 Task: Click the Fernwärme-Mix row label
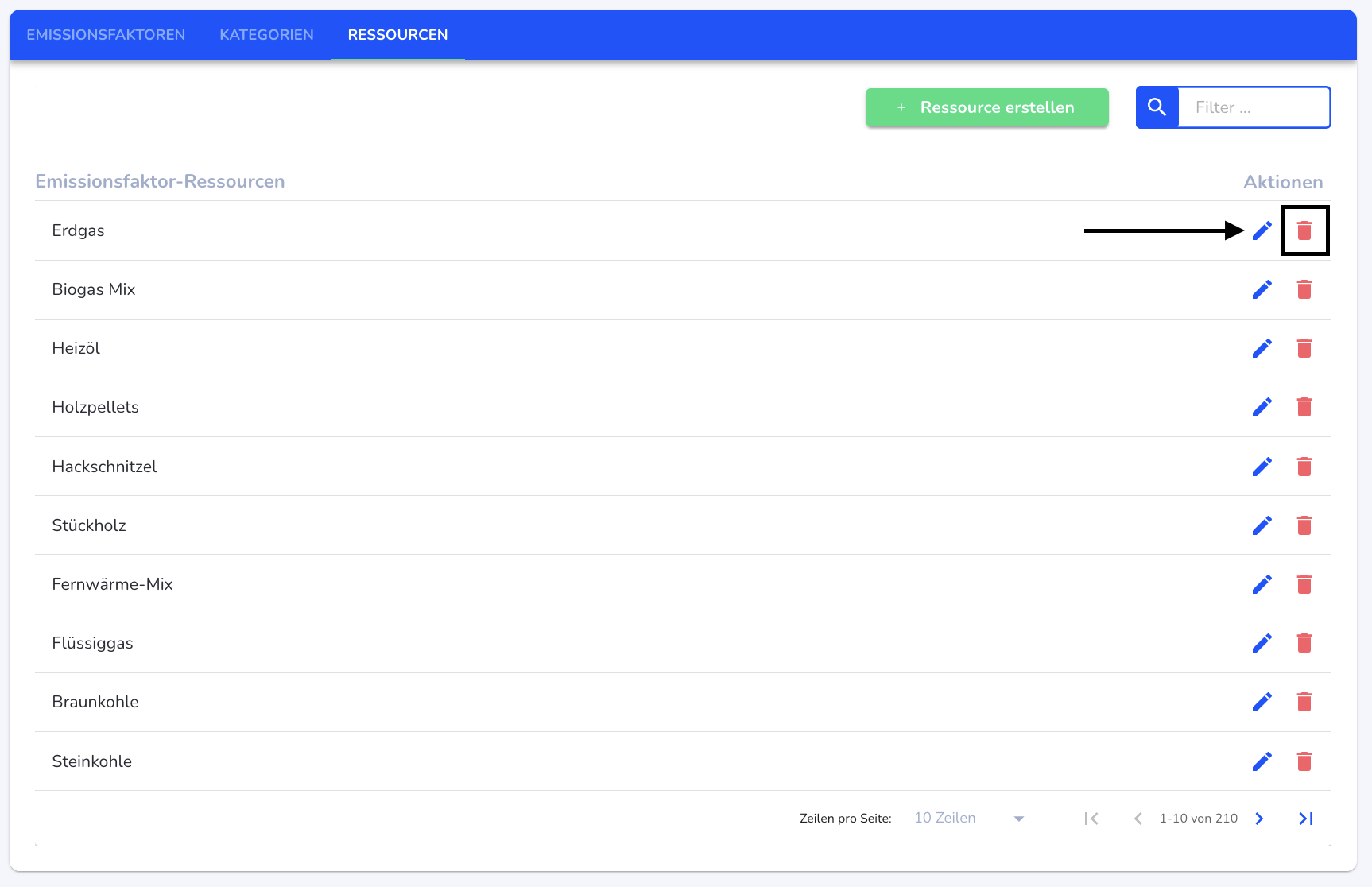tap(112, 584)
